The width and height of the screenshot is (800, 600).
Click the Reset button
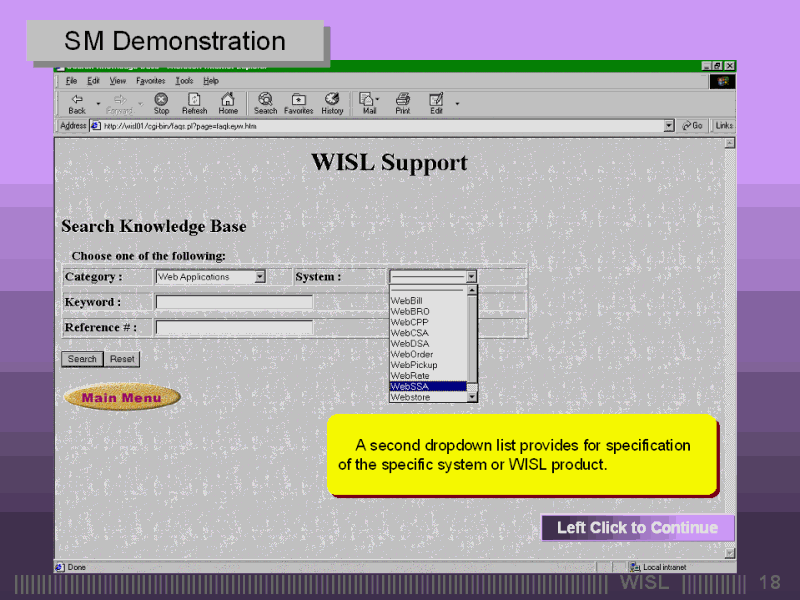point(122,359)
